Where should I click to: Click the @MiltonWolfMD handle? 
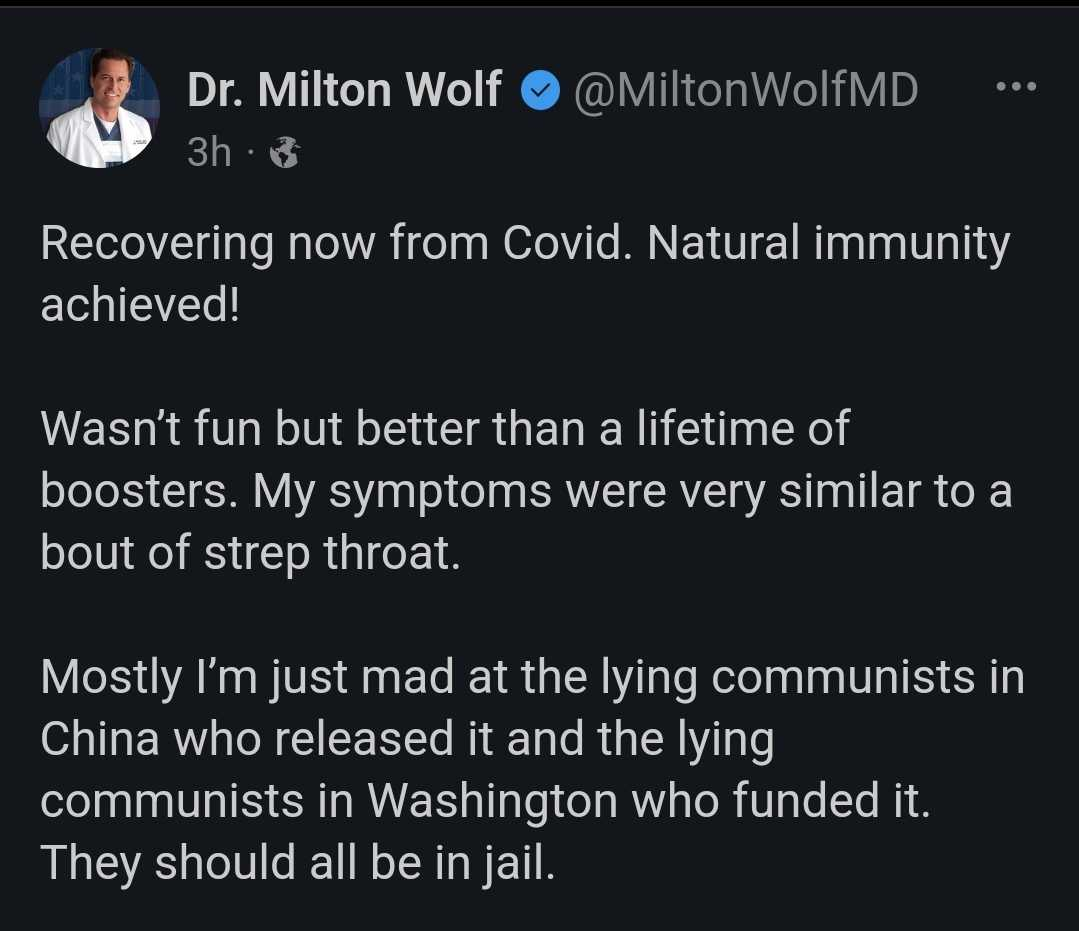746,90
